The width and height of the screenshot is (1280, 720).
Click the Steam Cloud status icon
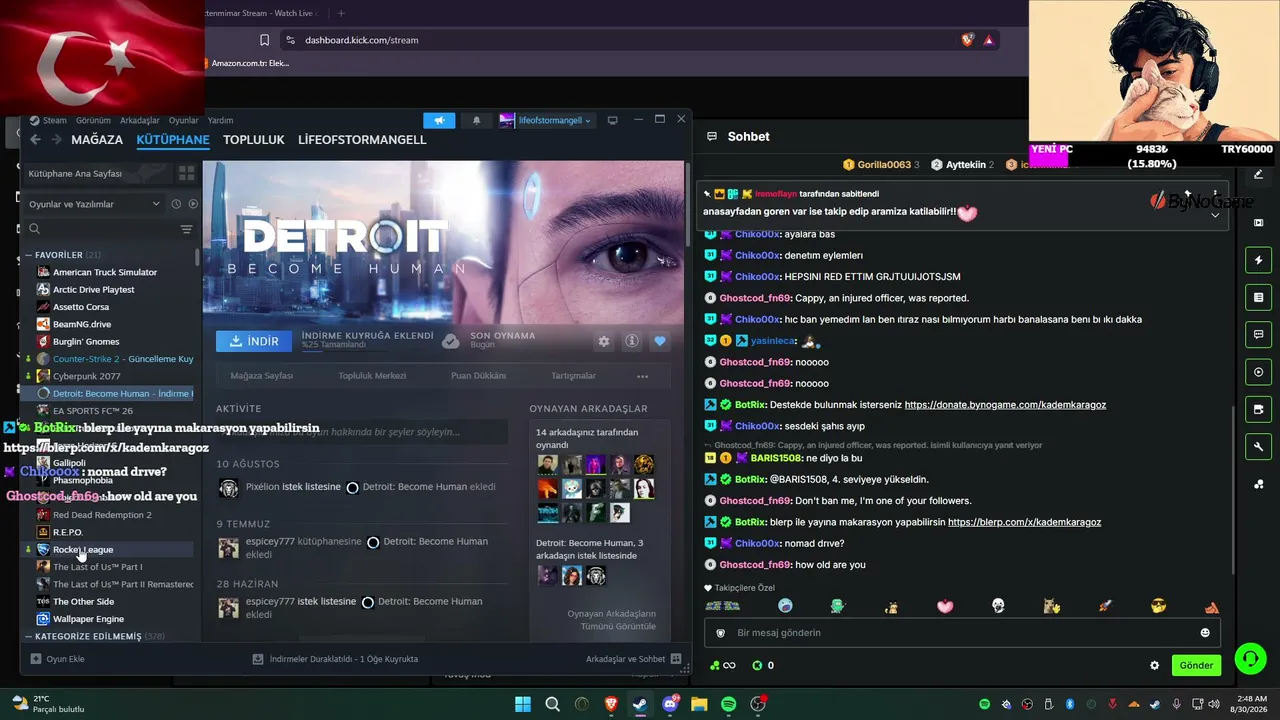451,341
